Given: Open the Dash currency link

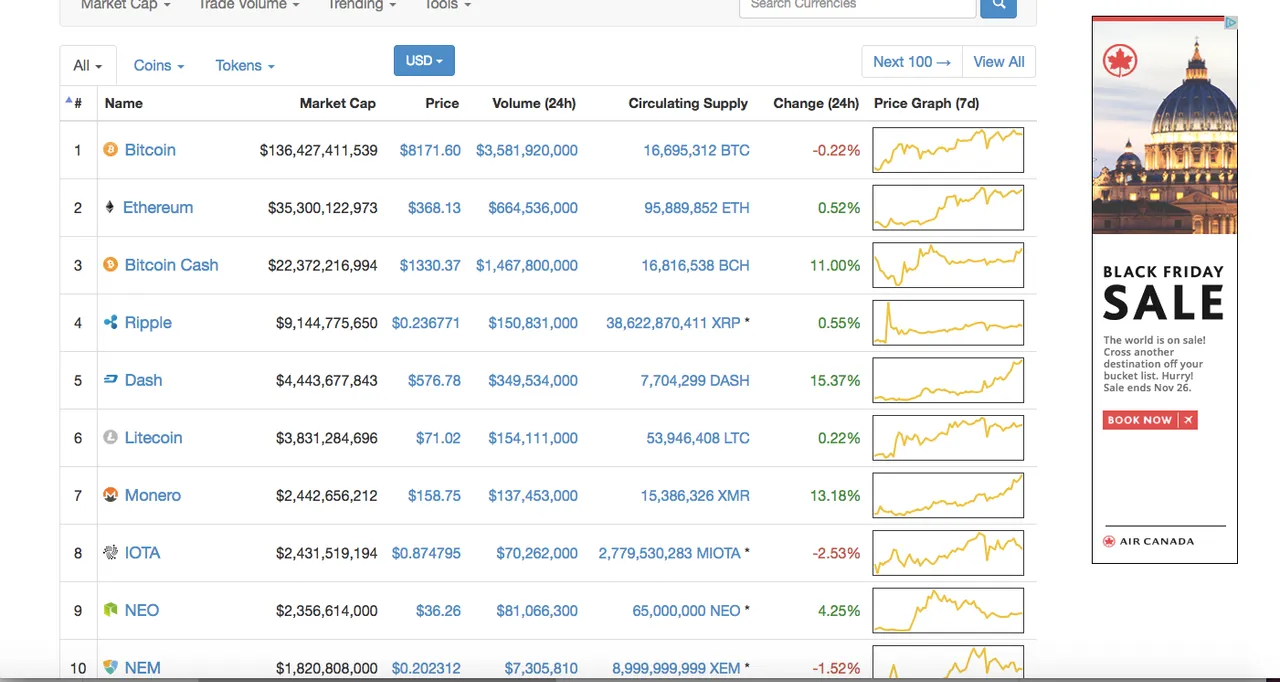Looking at the screenshot, I should 143,380.
